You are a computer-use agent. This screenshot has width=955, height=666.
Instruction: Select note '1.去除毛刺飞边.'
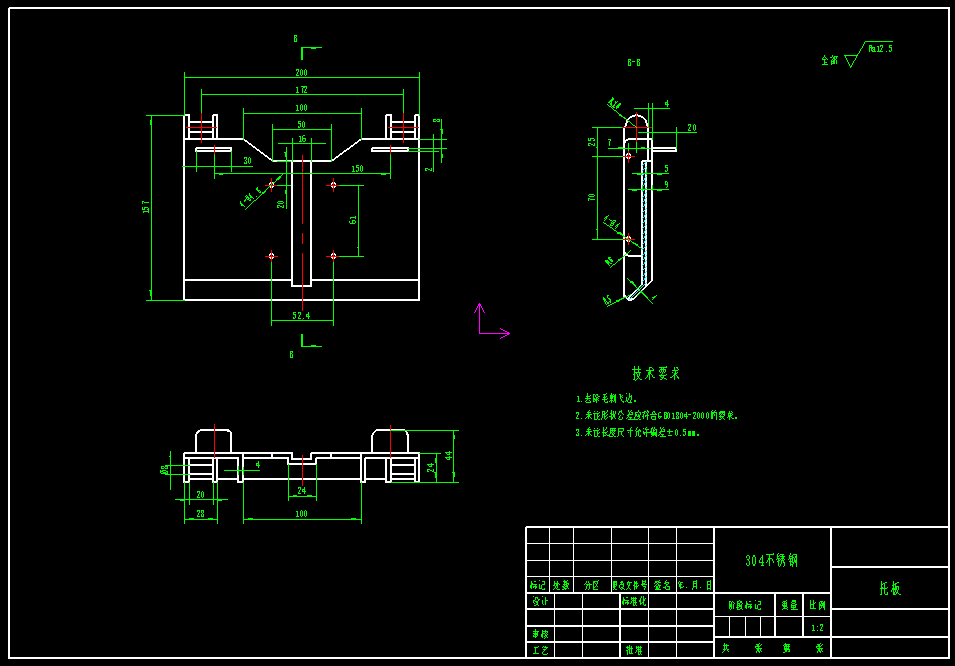tap(606, 399)
